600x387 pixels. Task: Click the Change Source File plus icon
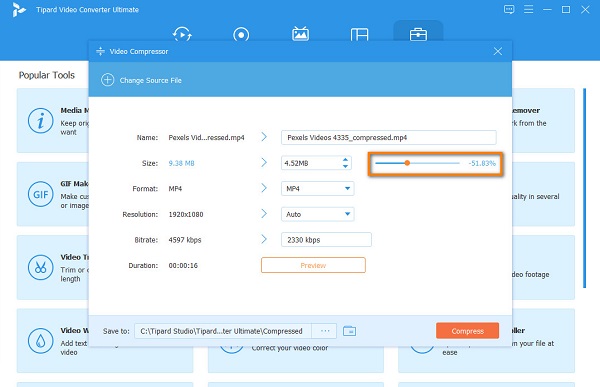[108, 80]
